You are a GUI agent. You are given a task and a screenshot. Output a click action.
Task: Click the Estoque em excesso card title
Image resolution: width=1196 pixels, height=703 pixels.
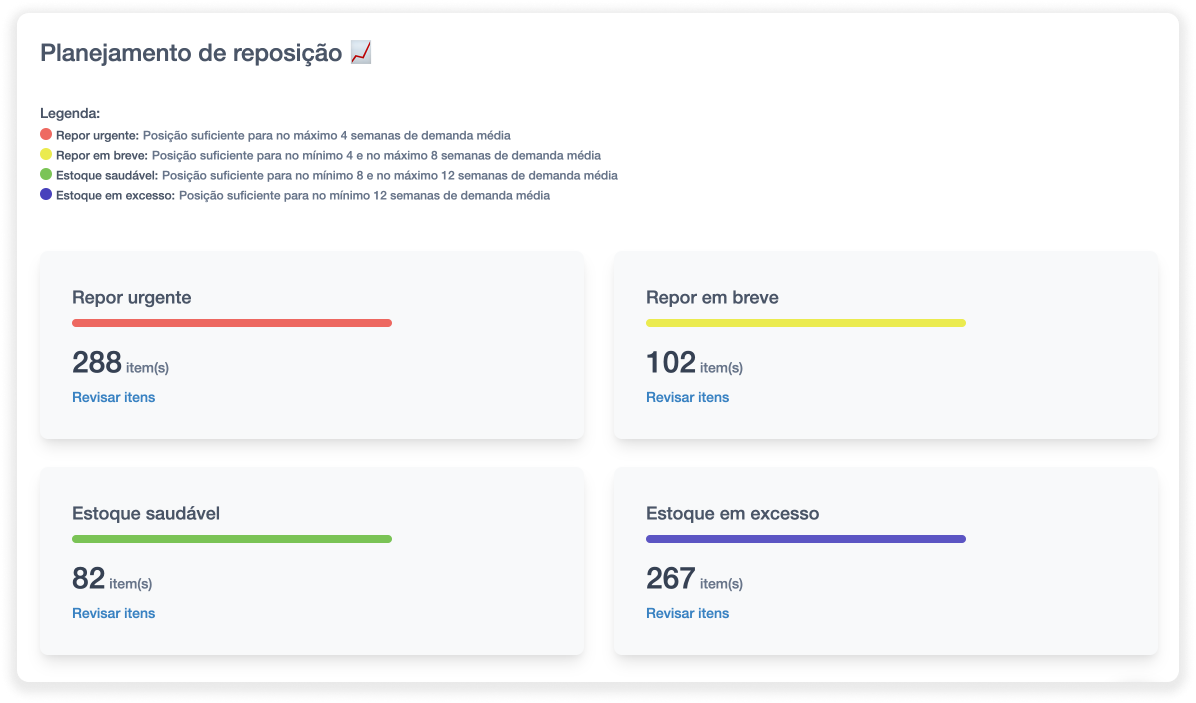pyautogui.click(x=732, y=513)
